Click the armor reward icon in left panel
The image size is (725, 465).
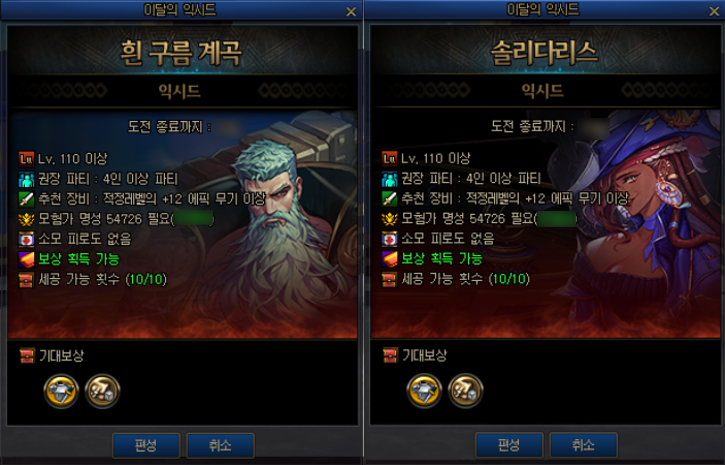61,391
